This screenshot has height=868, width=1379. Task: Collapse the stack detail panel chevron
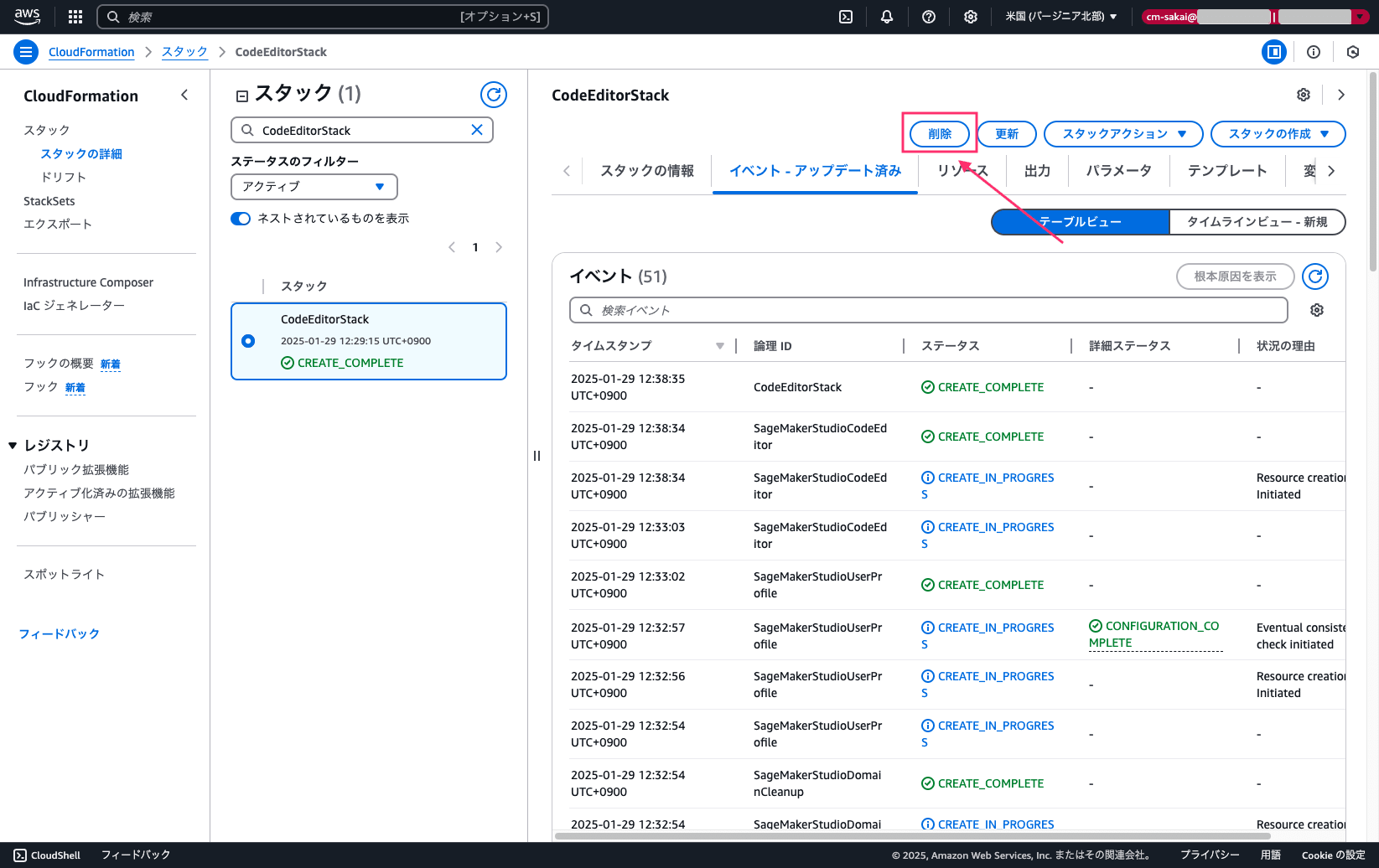(1341, 95)
